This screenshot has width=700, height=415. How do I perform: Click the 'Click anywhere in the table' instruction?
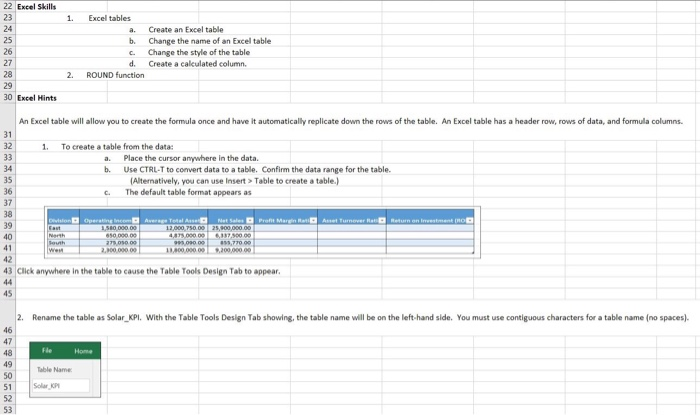click(149, 271)
